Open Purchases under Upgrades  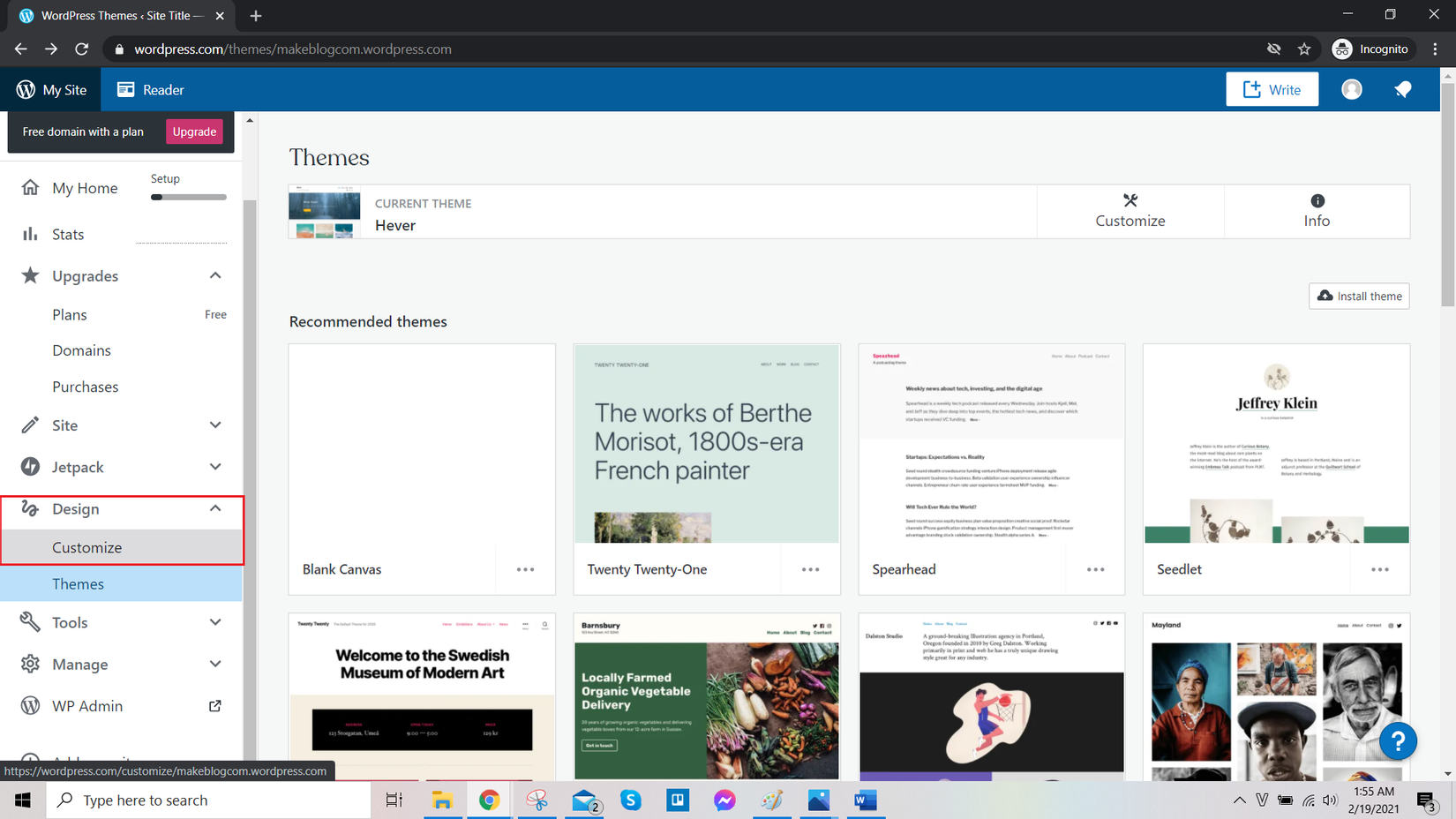coord(85,387)
